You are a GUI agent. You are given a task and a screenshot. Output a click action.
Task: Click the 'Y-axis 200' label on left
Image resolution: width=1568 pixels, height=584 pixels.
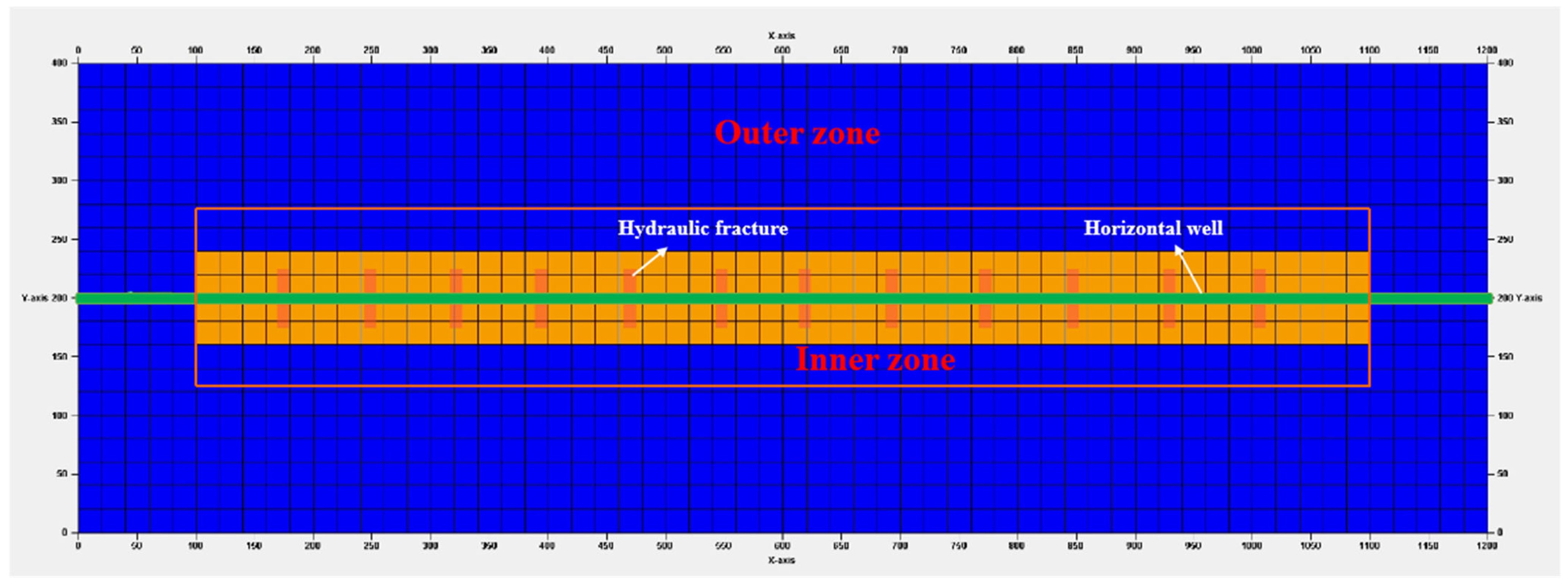click(44, 298)
